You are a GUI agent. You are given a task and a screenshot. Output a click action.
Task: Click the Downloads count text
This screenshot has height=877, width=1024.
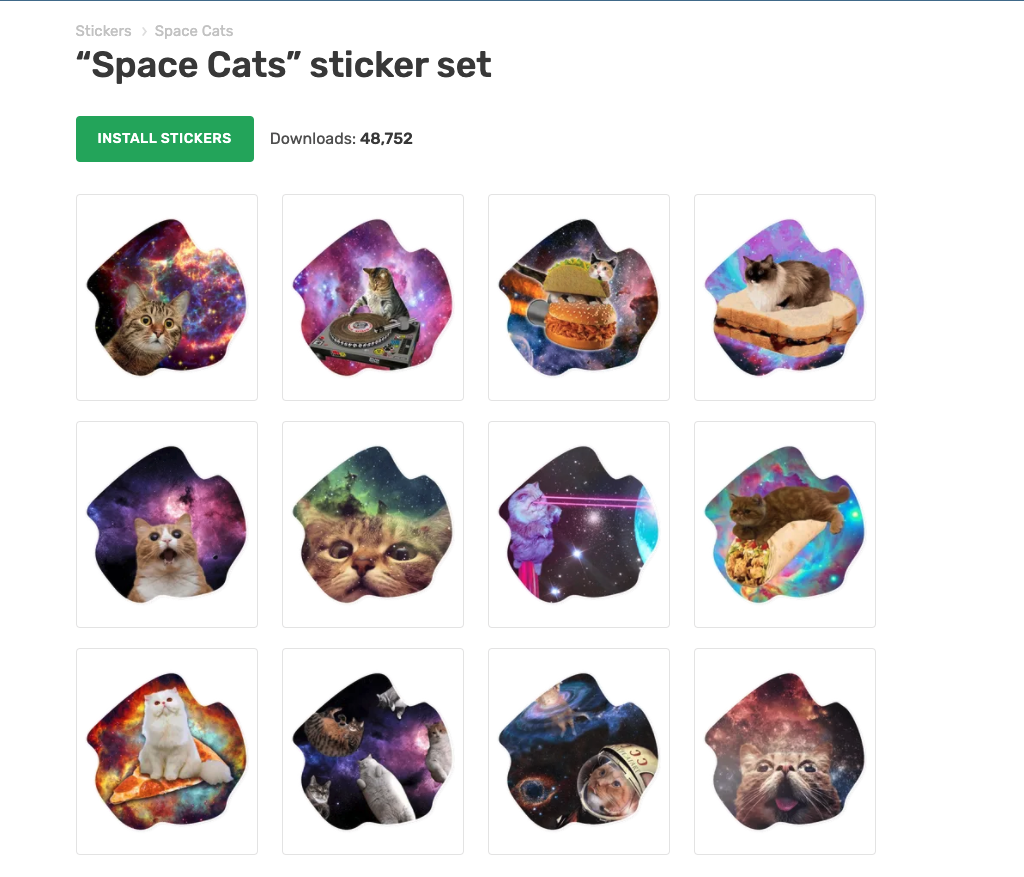pos(341,139)
